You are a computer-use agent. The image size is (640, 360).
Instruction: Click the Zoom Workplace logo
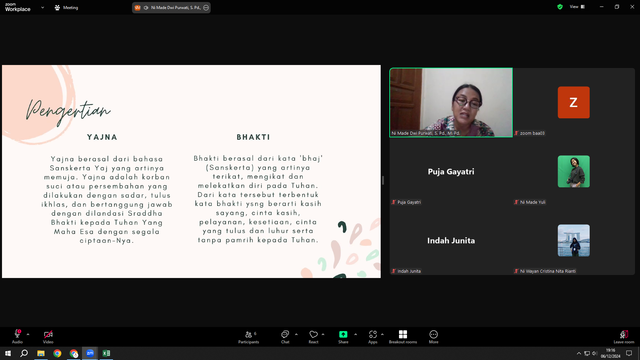coord(18,7)
